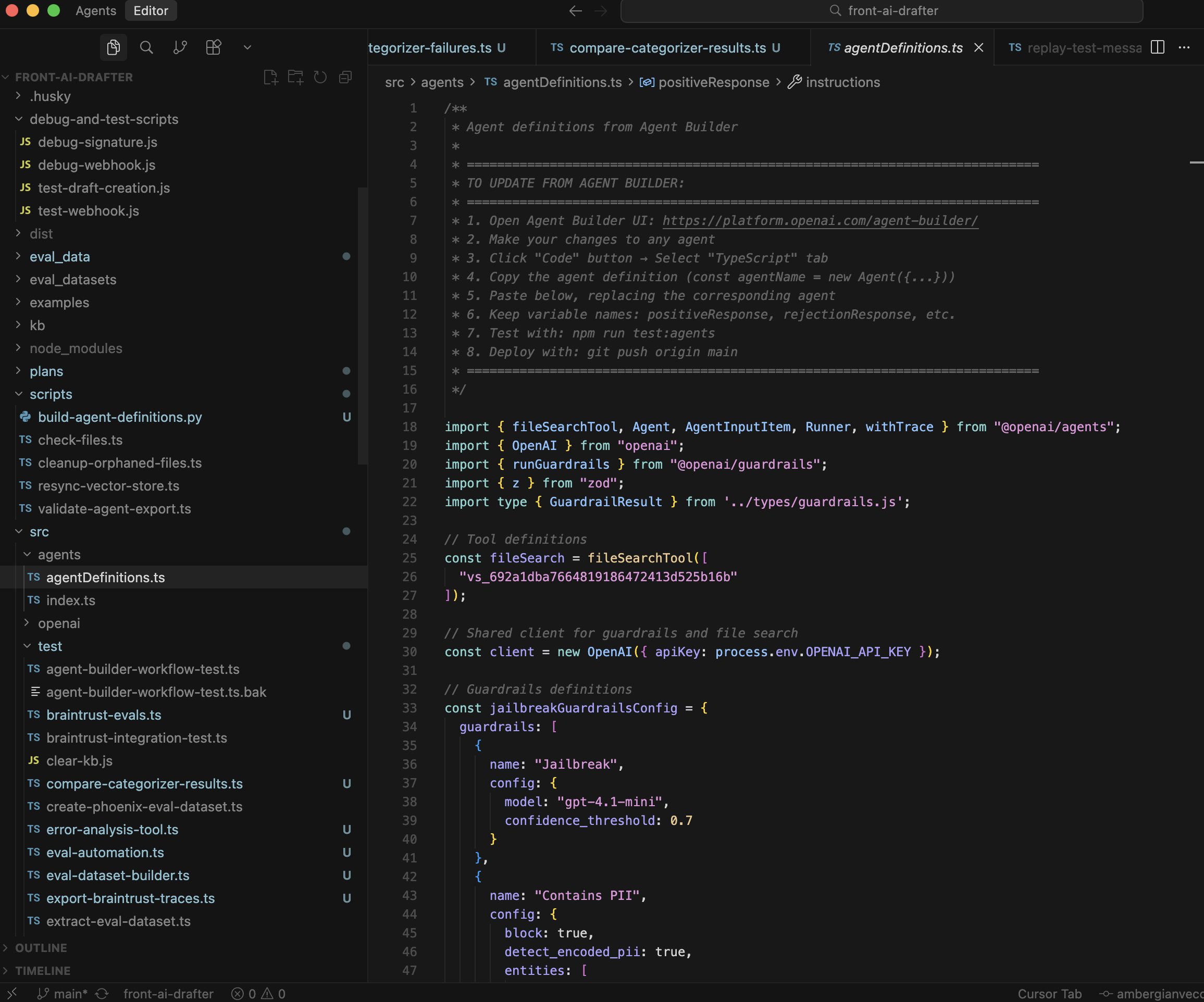
Task: Refresh the file explorer
Action: 320,76
